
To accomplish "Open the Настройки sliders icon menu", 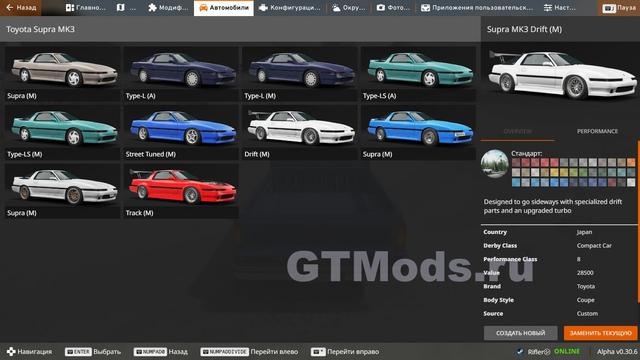I will (x=560, y=8).
